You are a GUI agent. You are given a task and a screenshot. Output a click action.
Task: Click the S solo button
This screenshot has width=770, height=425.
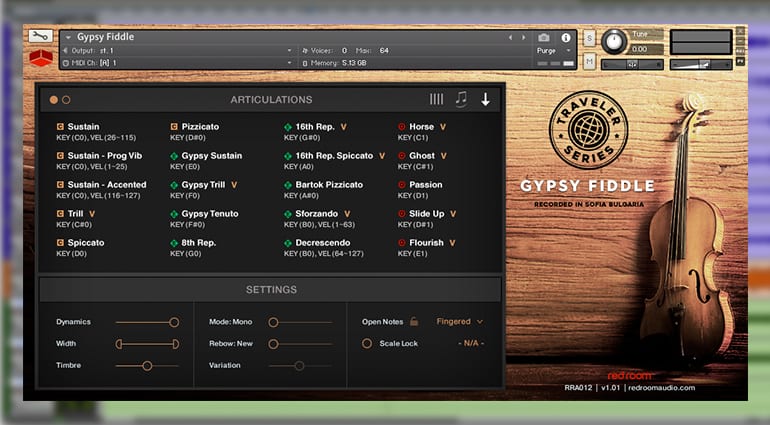coord(589,38)
